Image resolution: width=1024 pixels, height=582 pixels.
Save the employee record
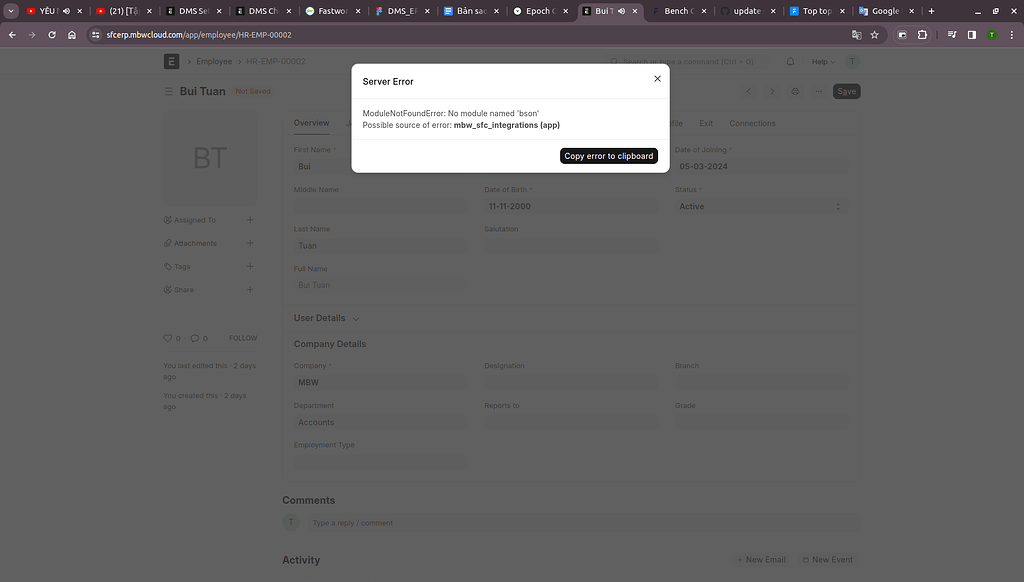[x=846, y=91]
